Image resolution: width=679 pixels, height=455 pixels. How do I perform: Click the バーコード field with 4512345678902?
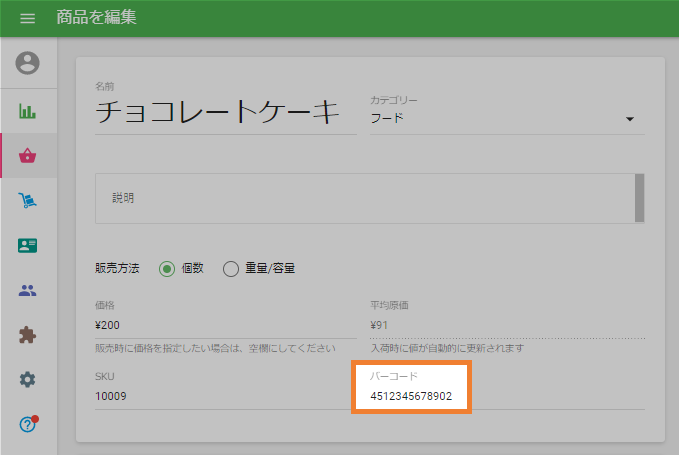411,397
